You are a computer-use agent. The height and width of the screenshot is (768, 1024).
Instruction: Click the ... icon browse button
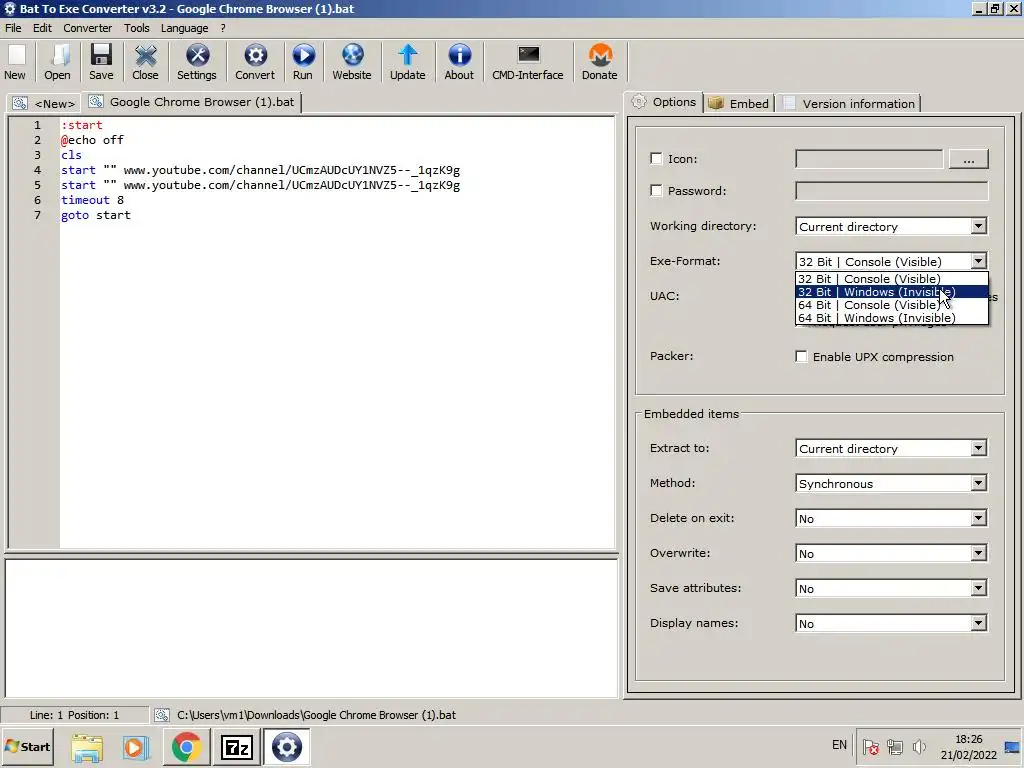pyautogui.click(x=968, y=159)
